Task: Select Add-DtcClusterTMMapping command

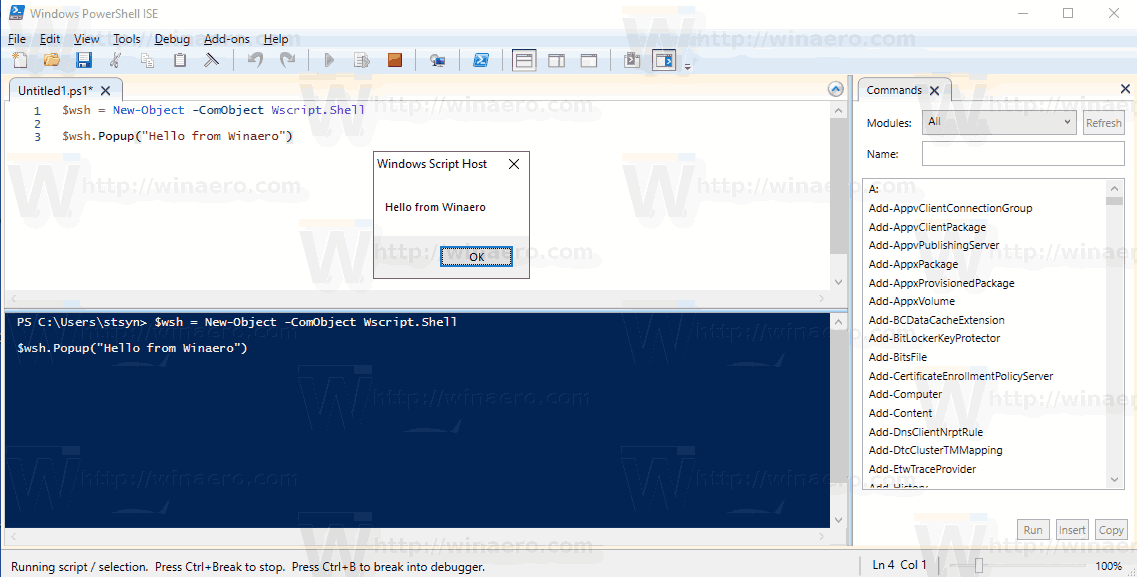Action: pos(935,449)
